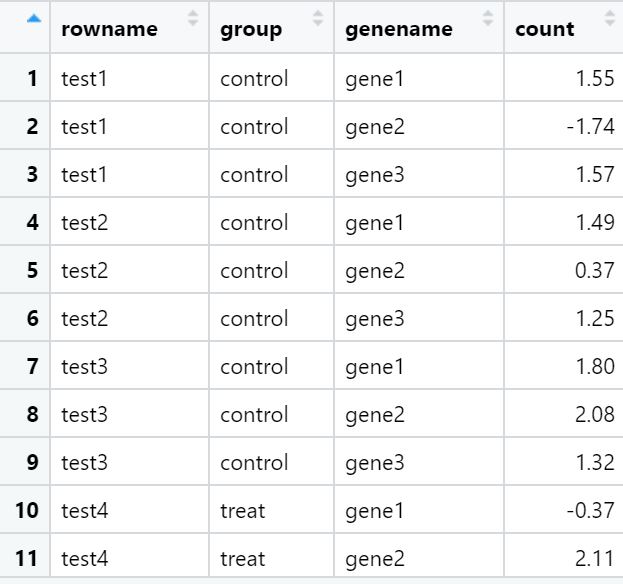Viewport: 623px width, 584px height.
Task: Select the count value -1.74
Action: point(594,126)
